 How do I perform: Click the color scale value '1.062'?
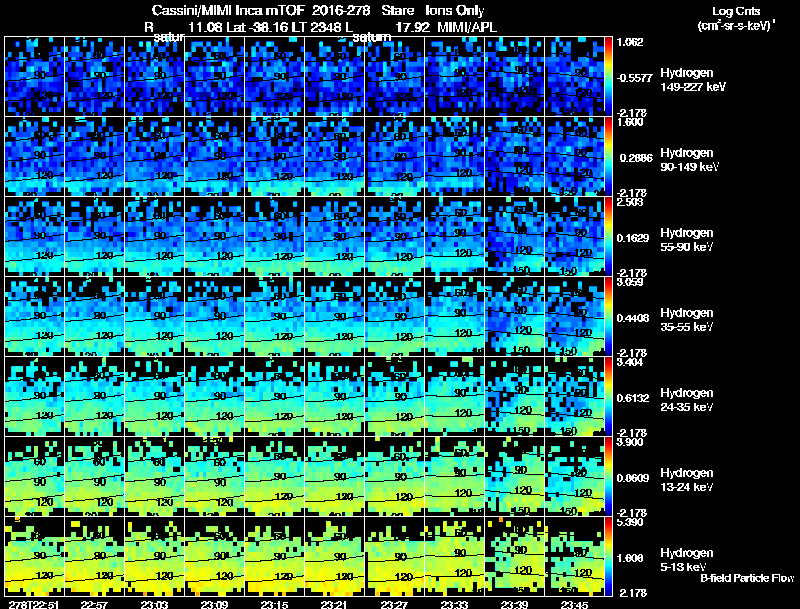[631, 42]
